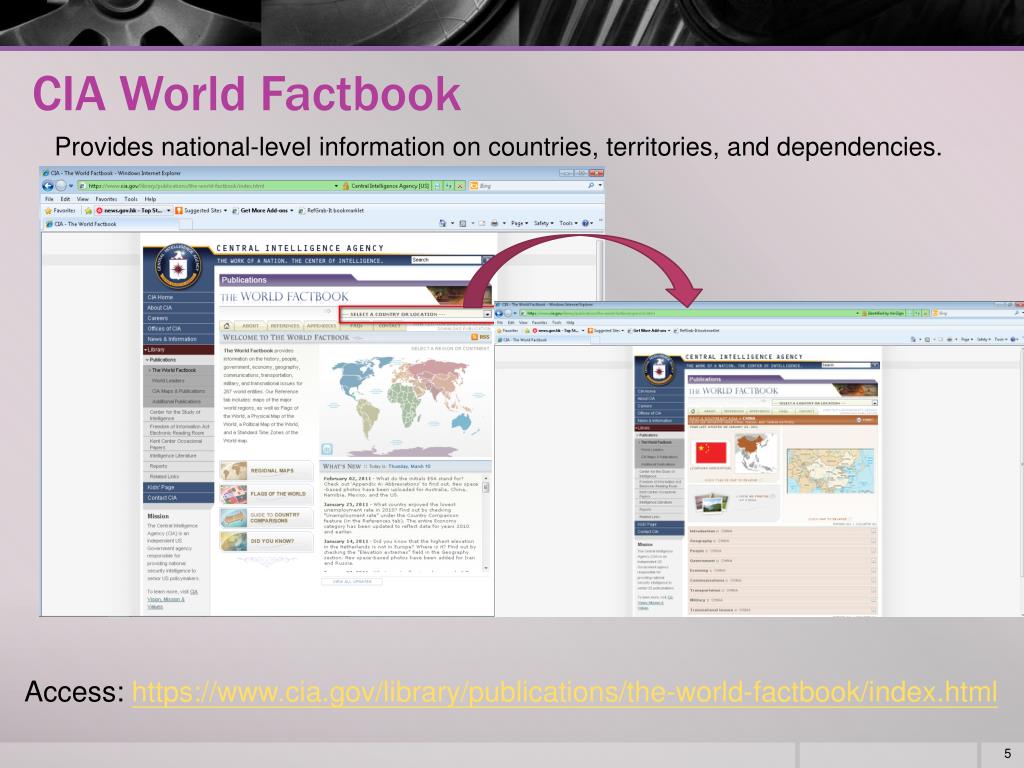The height and width of the screenshot is (768, 1024).
Task: Open Contact CIA in sidebar
Action: coord(178,498)
